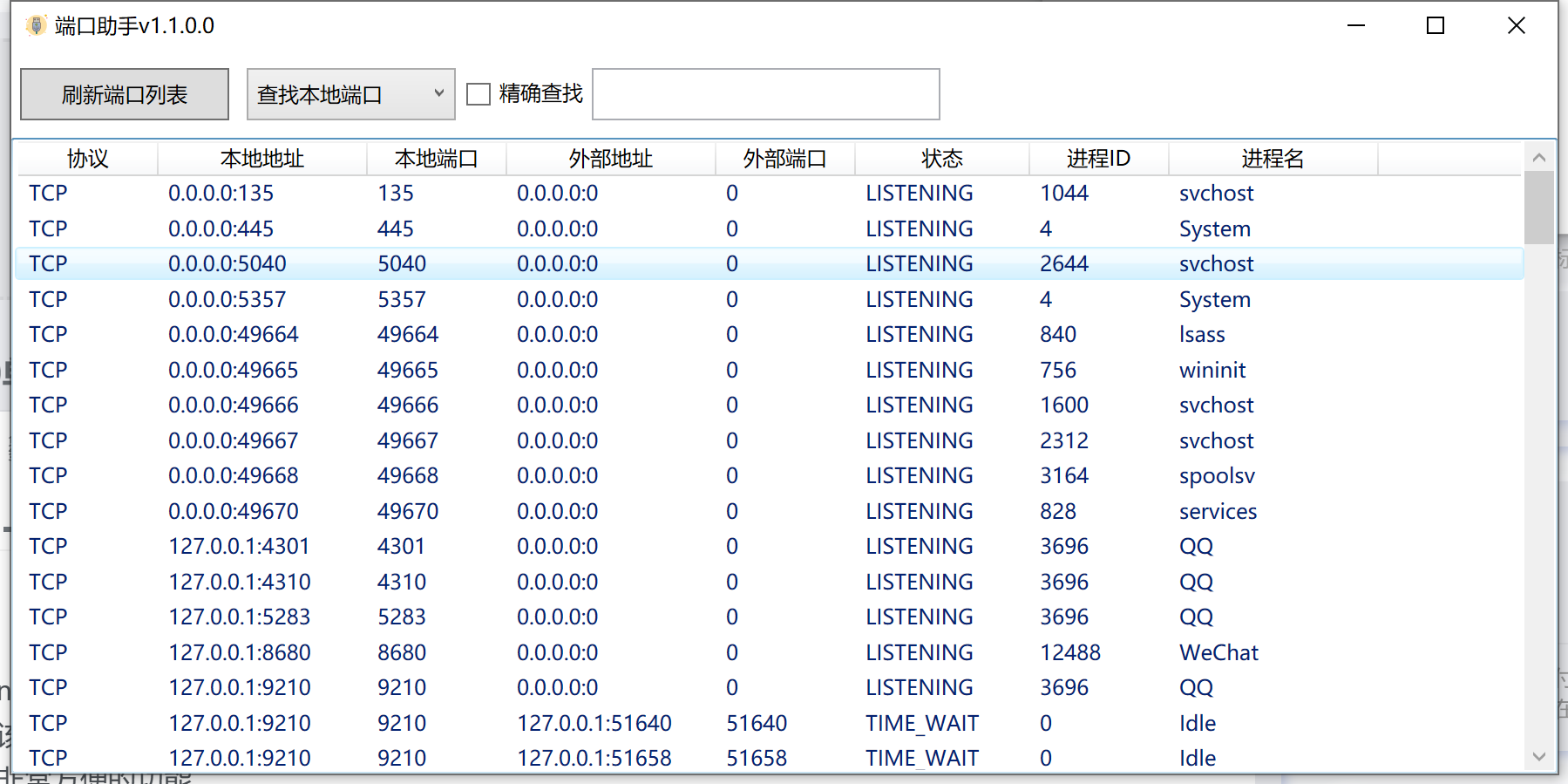Maximize the 端口助手 window
The height and width of the screenshot is (784, 1568).
tap(1436, 25)
